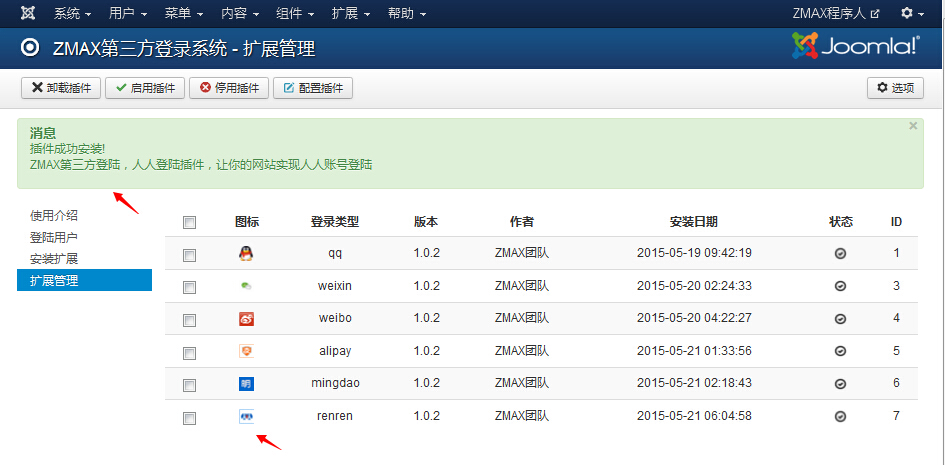Click the alipay plugin icon
Screen dimensions: 945x465
(x=246, y=351)
